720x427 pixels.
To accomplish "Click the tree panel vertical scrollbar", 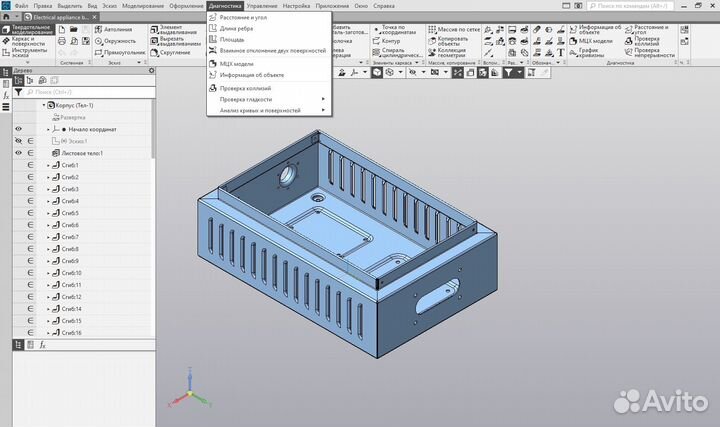I will tap(153, 129).
